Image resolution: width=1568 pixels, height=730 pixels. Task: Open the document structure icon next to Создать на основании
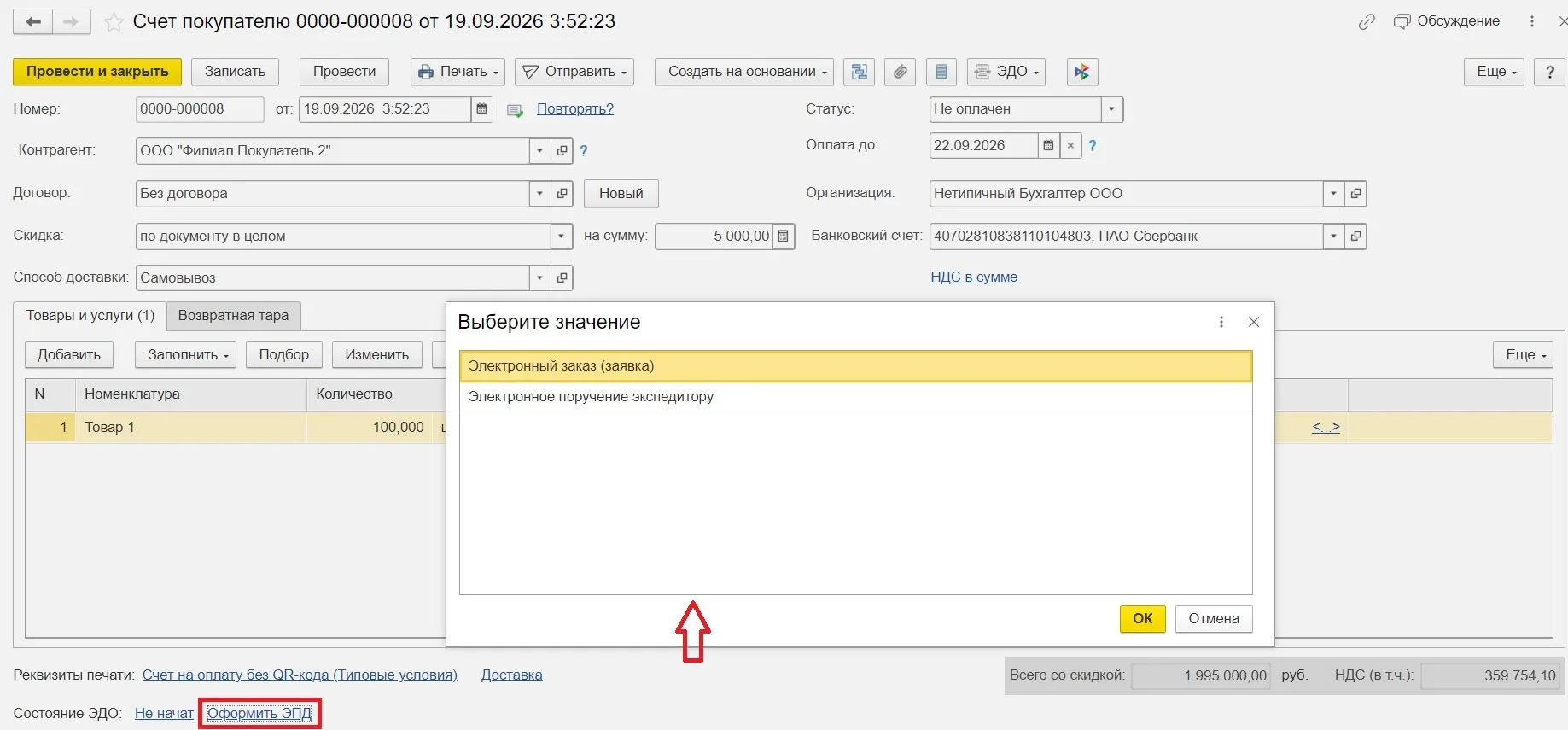[859, 72]
